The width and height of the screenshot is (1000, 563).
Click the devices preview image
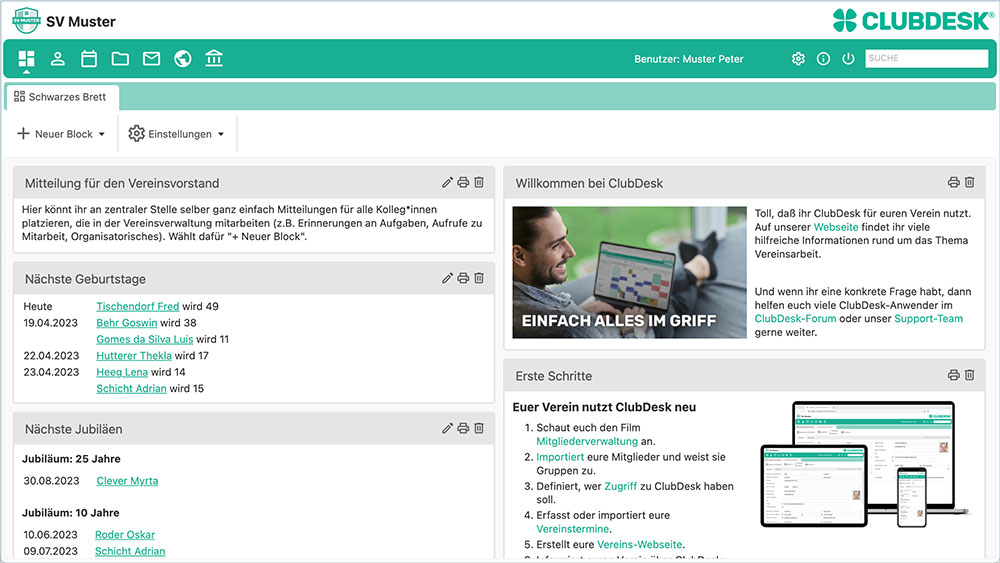click(864, 464)
